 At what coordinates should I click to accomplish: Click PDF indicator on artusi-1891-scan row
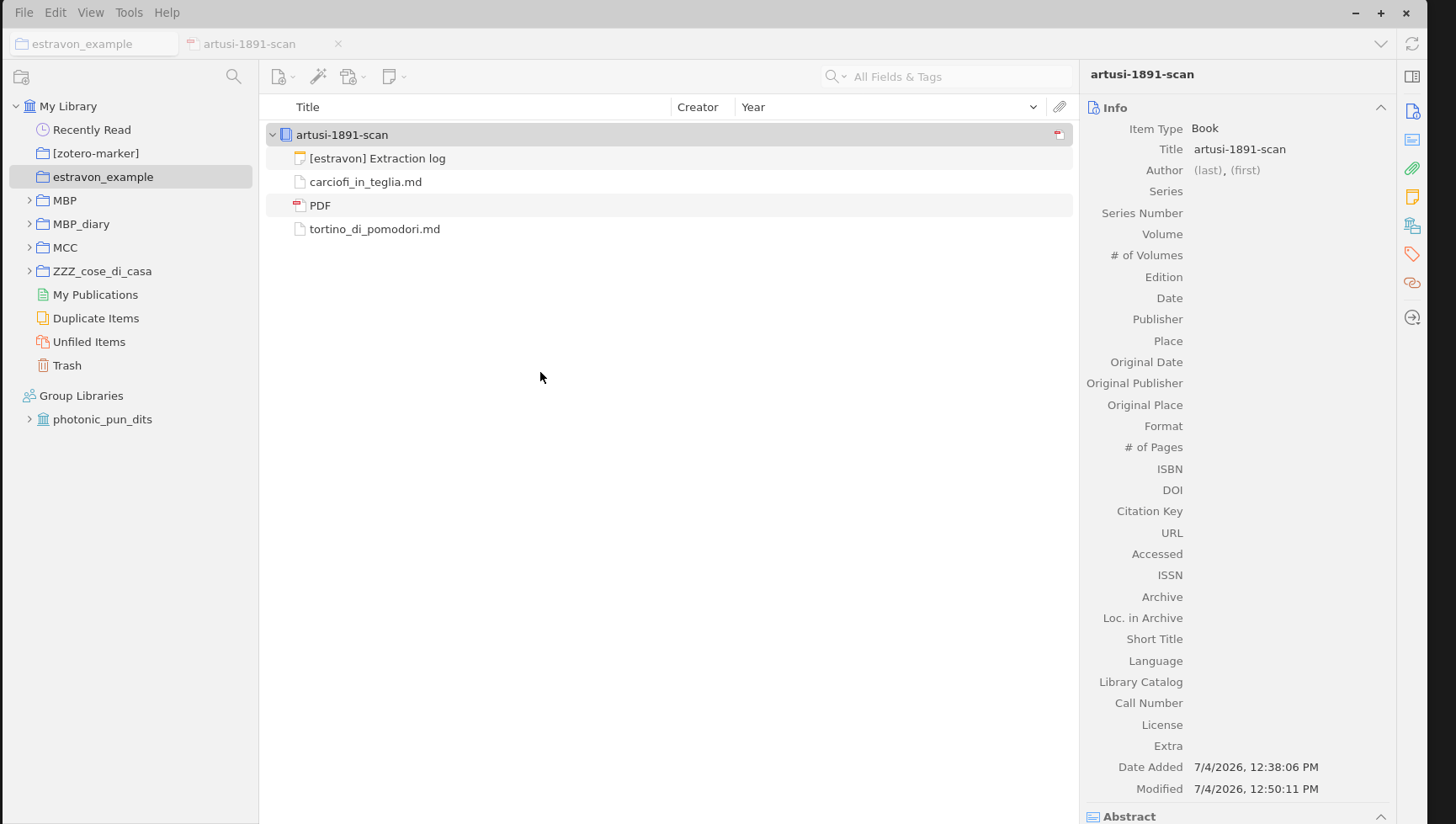1060,135
